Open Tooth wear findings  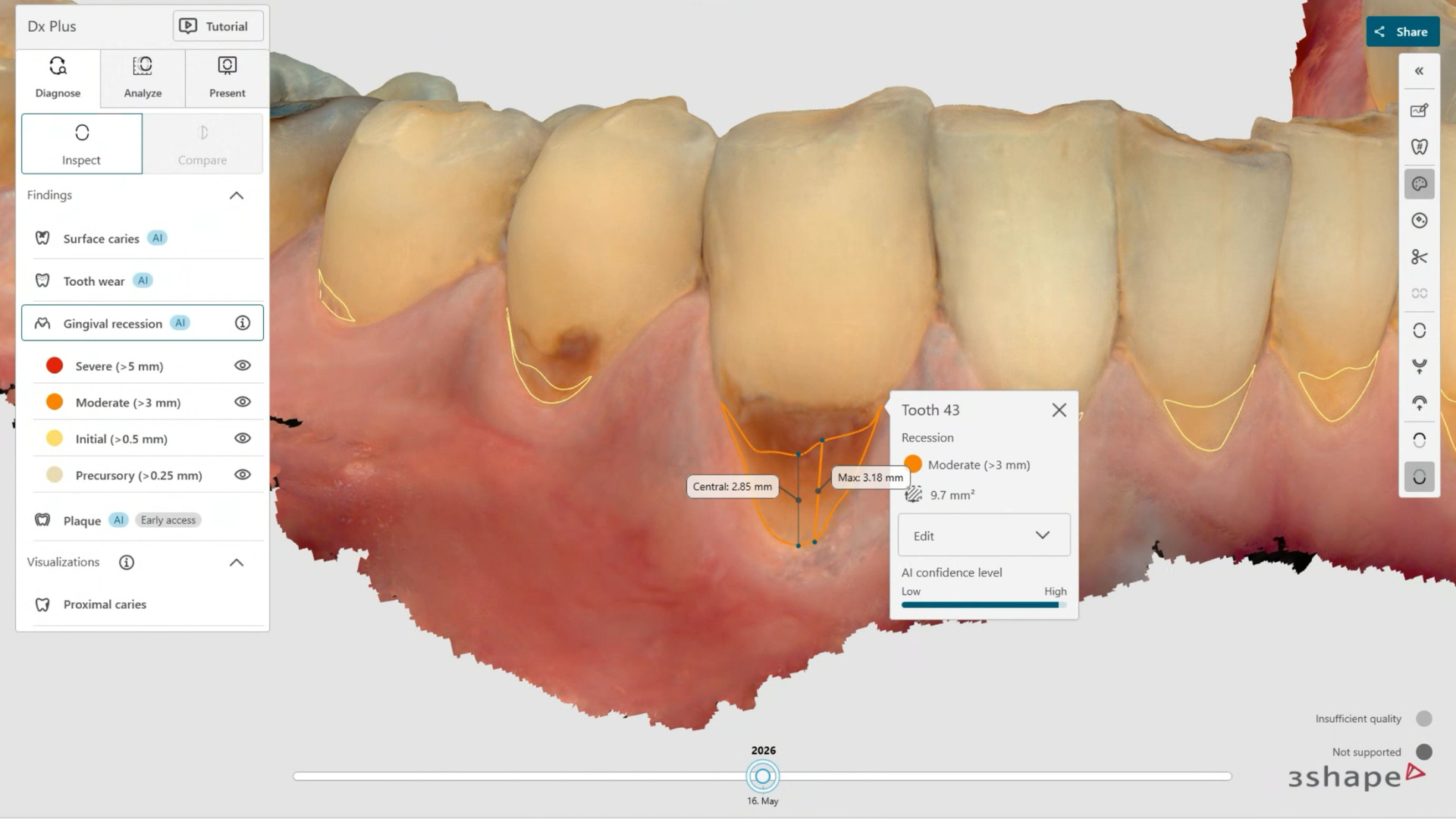143,281
